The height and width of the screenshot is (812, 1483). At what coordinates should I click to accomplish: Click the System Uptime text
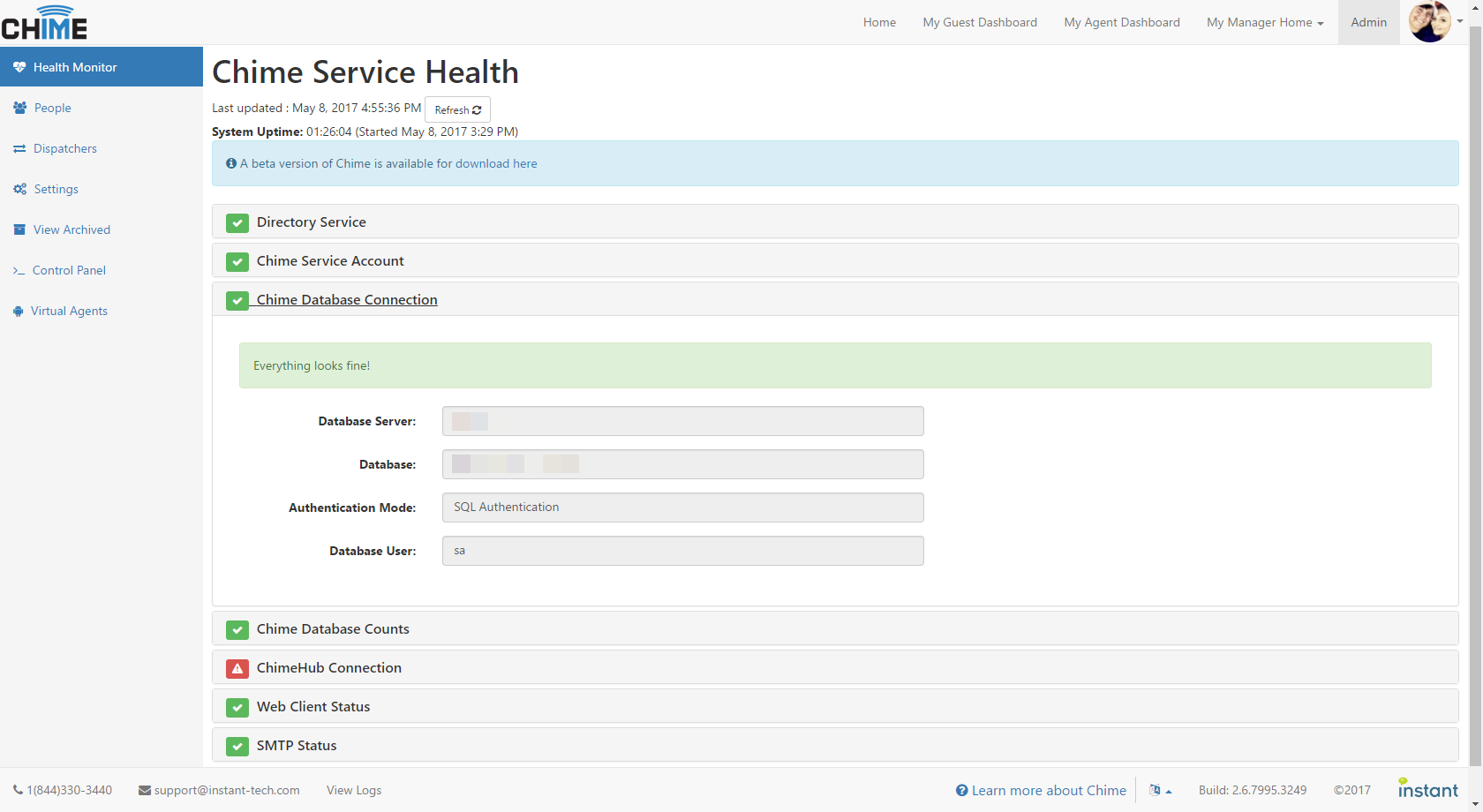[365, 132]
